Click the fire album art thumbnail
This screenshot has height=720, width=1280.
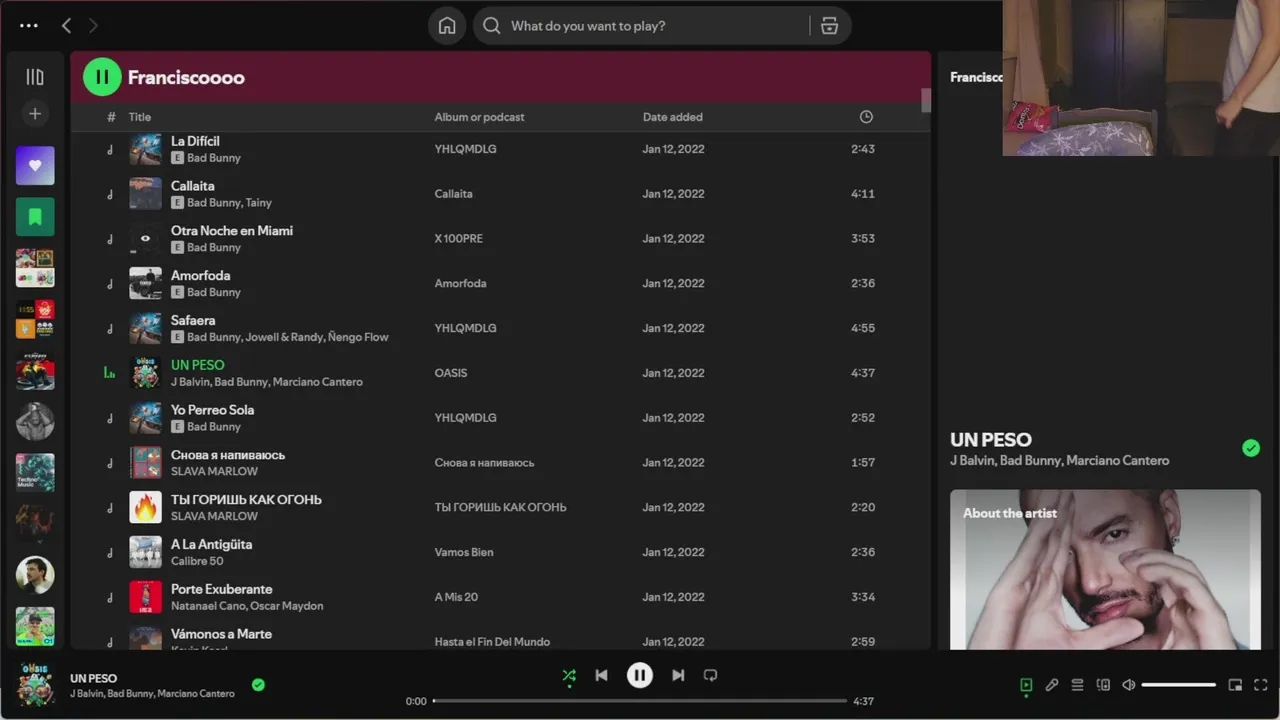(145, 507)
